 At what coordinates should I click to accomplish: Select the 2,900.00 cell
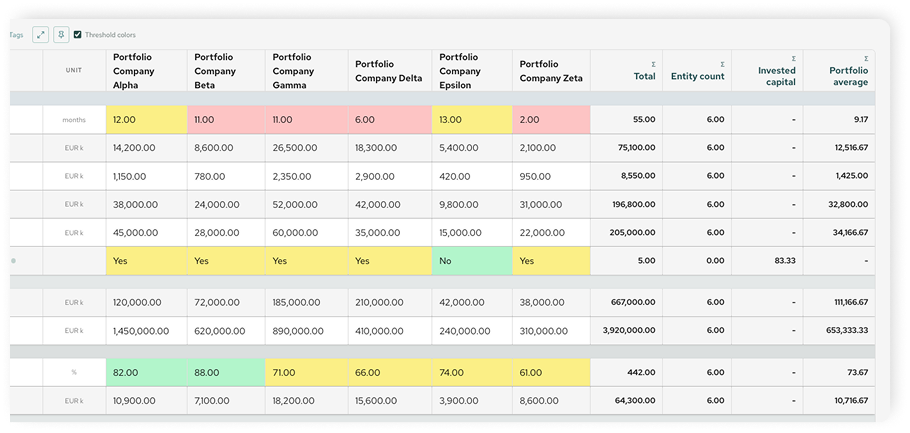[x=390, y=176]
